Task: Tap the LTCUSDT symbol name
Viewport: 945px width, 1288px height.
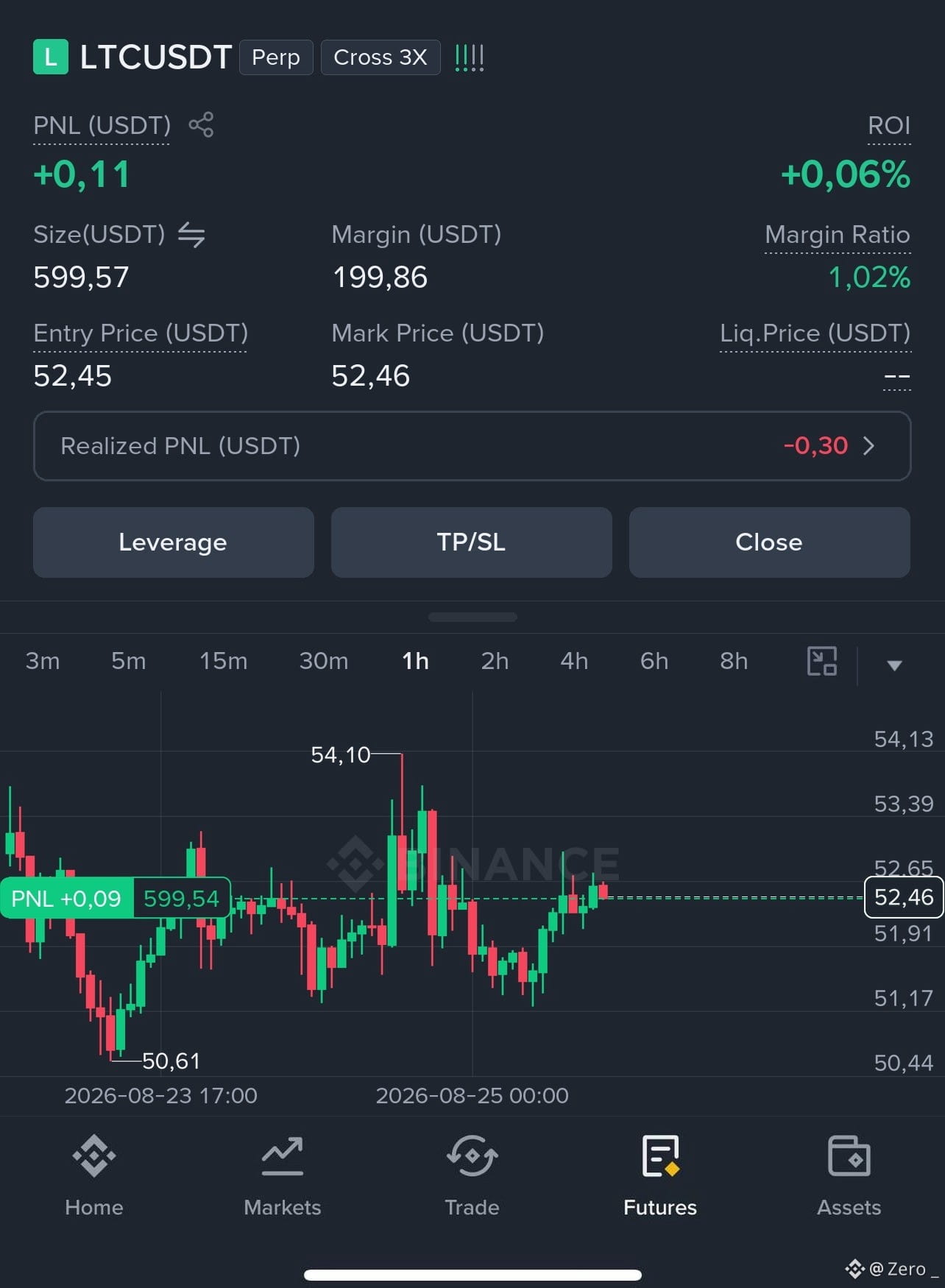Action: point(156,57)
